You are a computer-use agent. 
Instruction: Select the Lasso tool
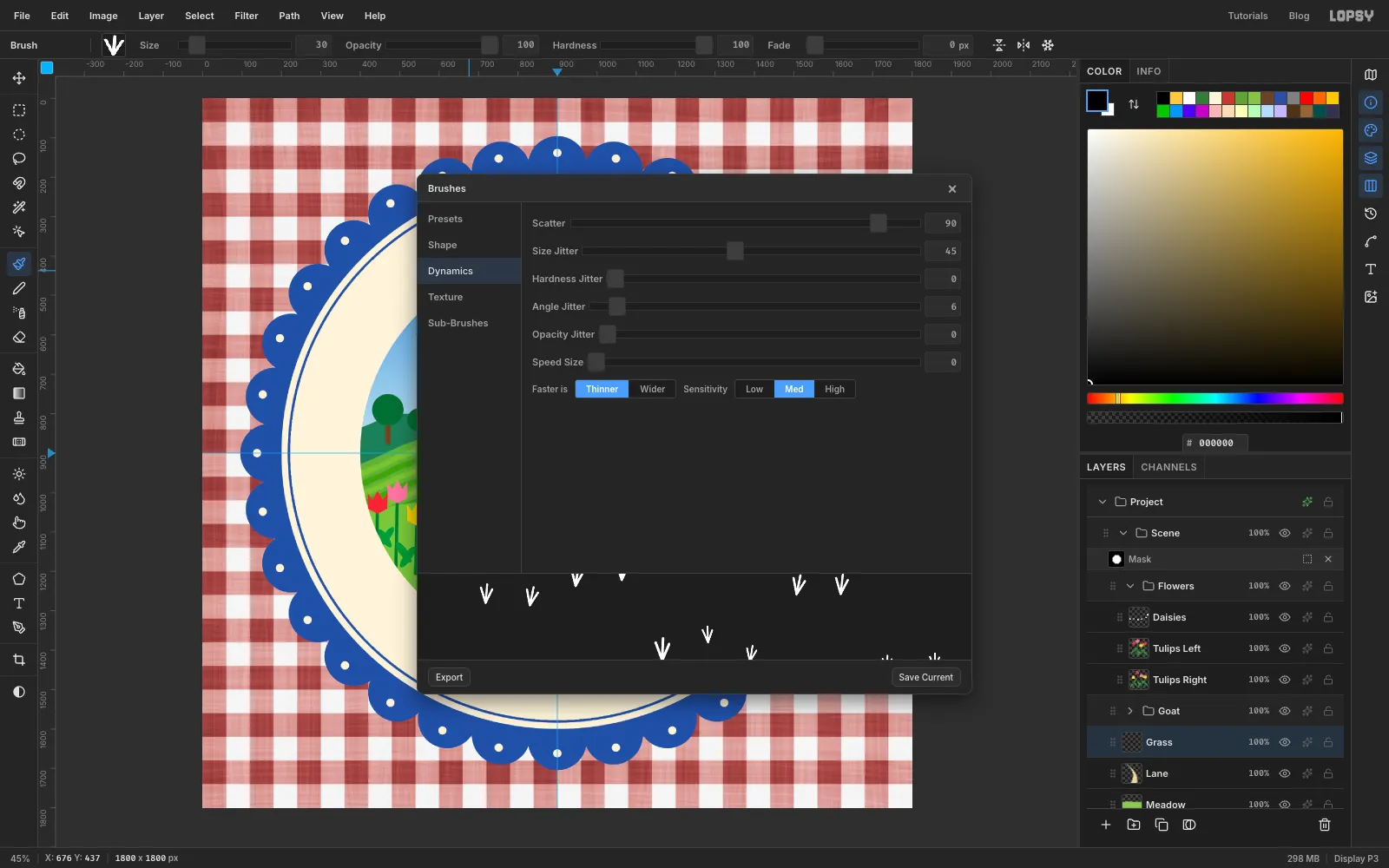19,159
